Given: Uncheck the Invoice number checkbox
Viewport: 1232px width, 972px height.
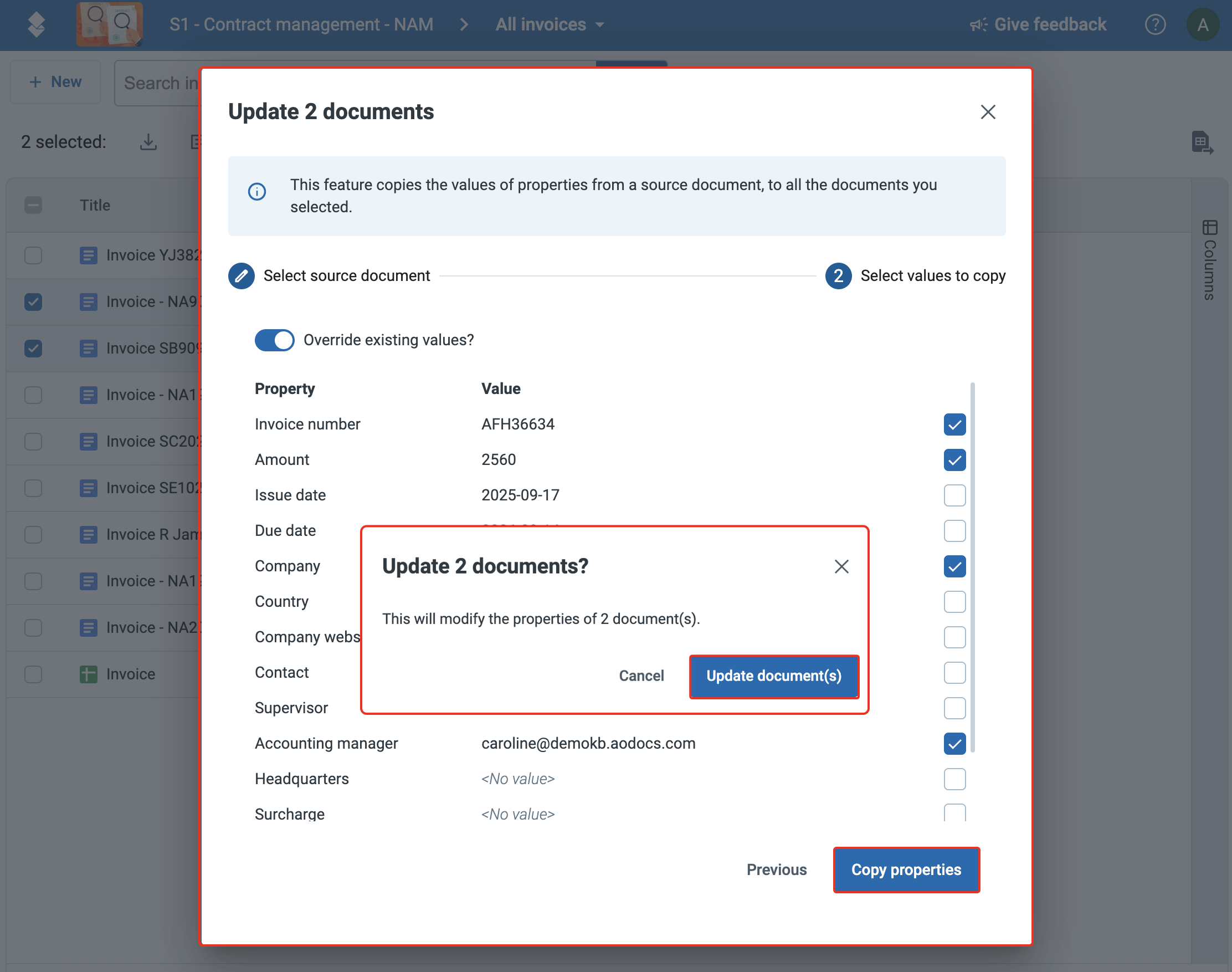Looking at the screenshot, I should (954, 424).
